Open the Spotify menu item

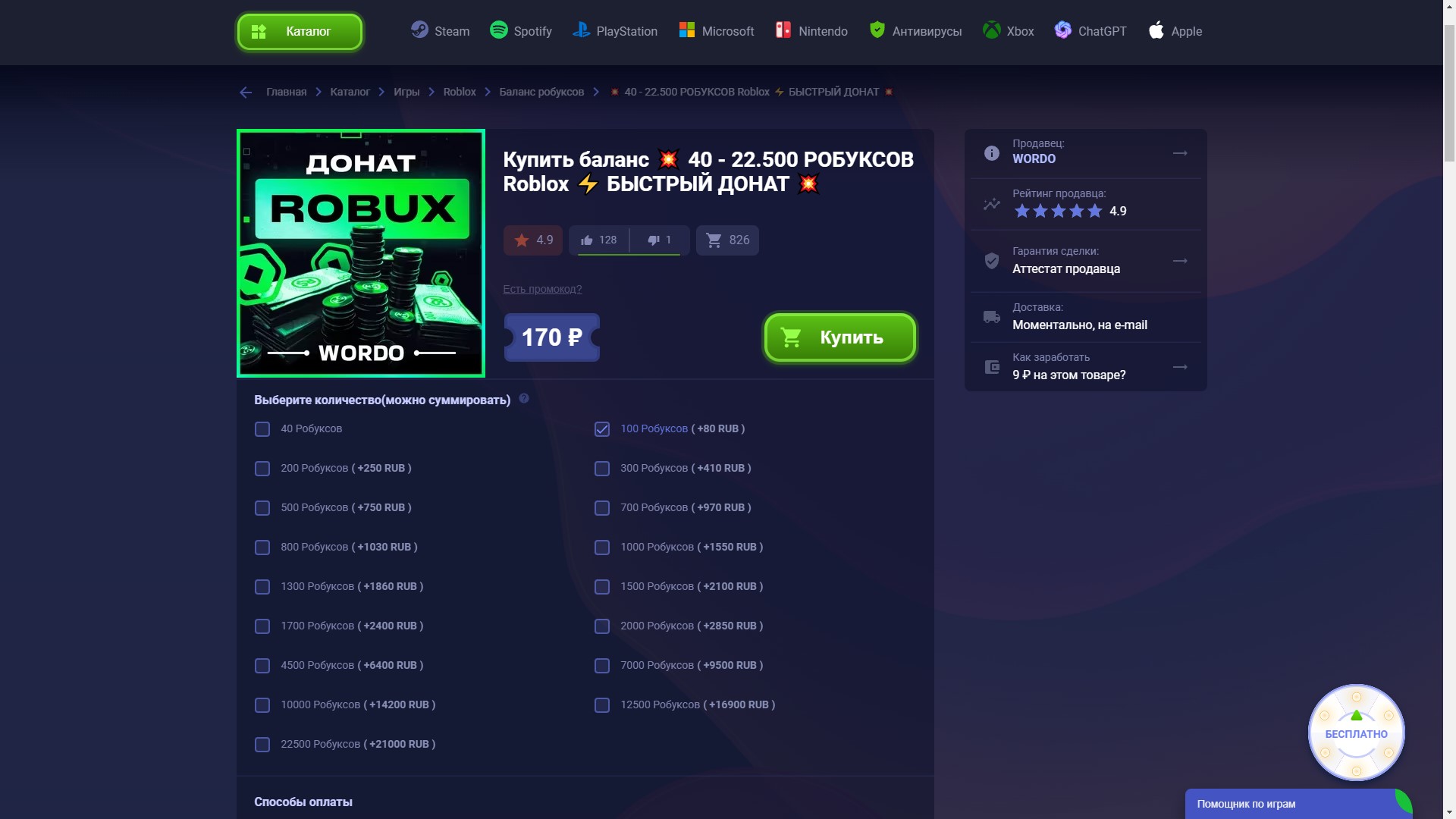click(x=521, y=31)
